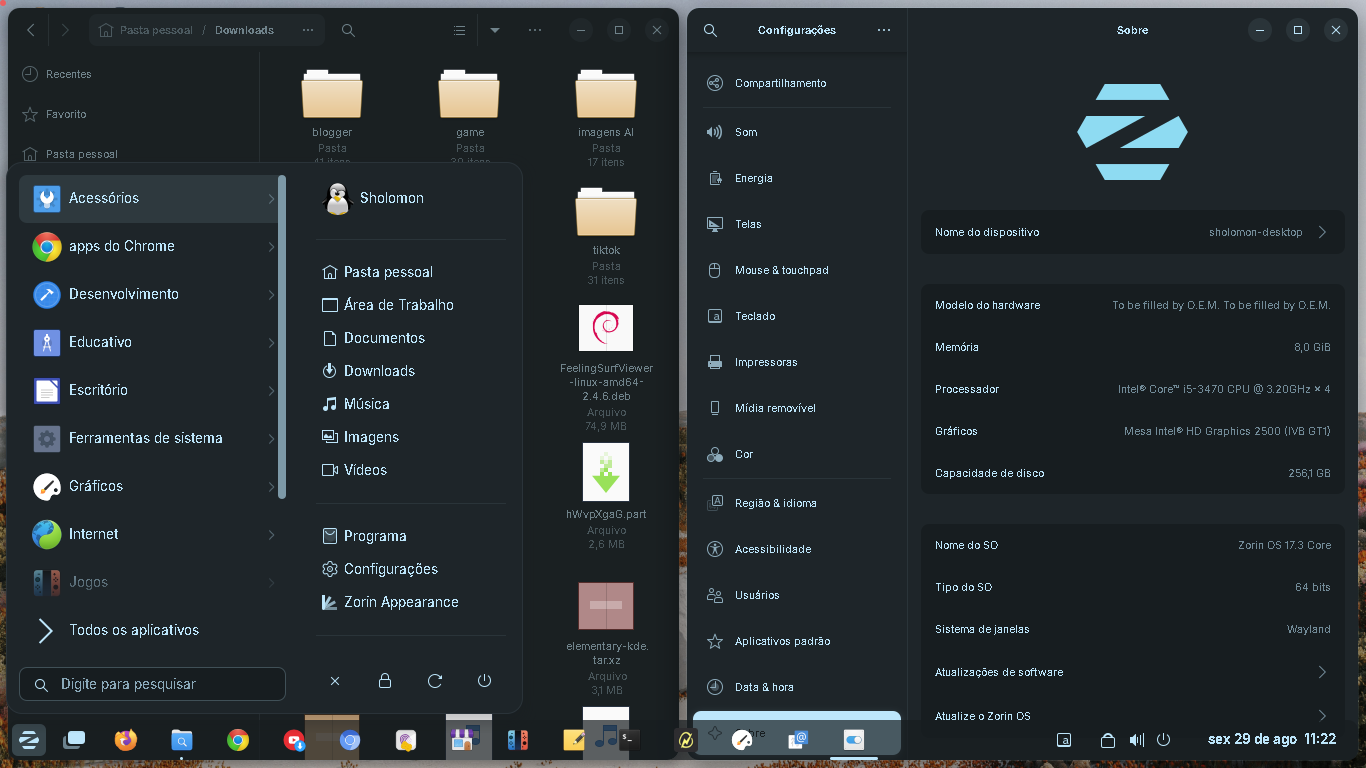Open Firefox from the taskbar

point(126,740)
